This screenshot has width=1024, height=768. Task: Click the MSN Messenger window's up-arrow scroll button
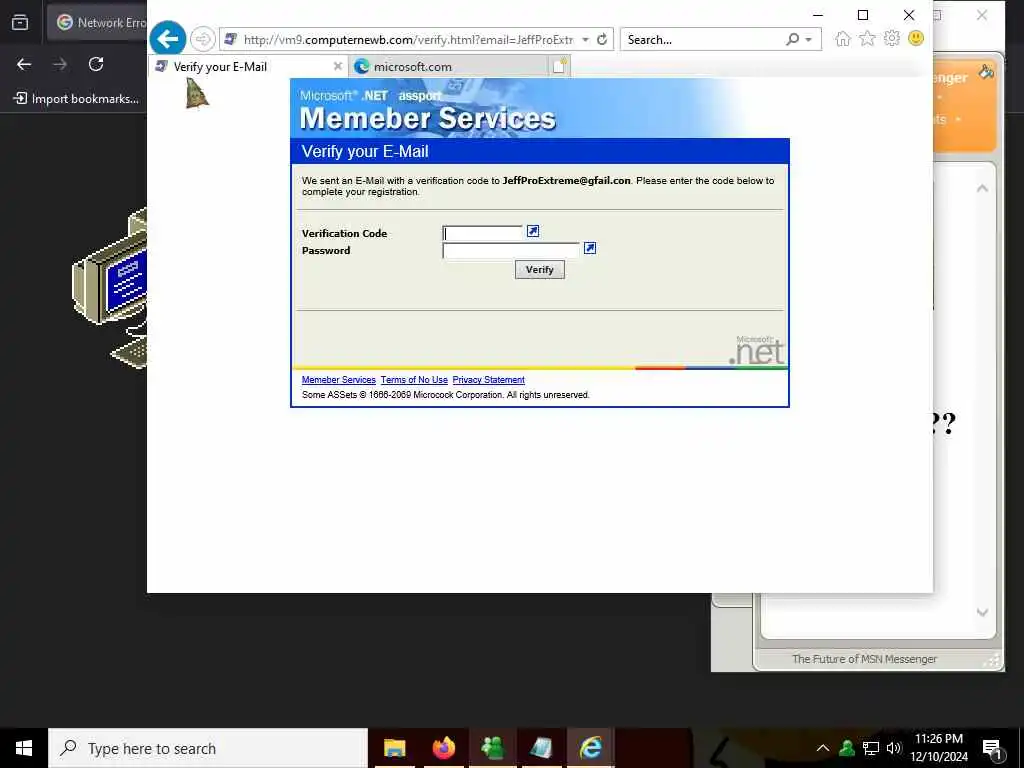click(x=982, y=189)
